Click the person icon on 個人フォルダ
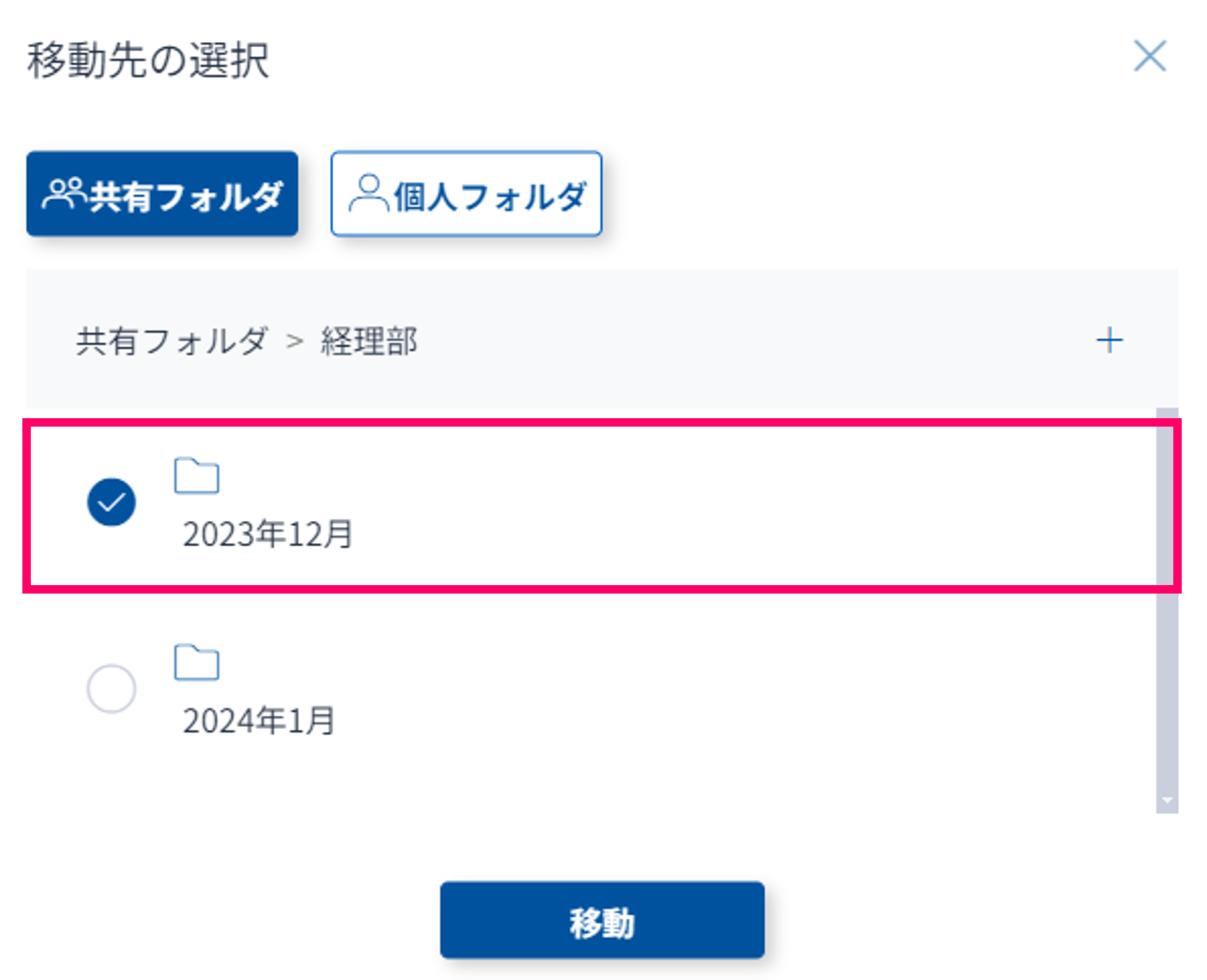Image resolution: width=1207 pixels, height=980 pixels. click(x=369, y=194)
